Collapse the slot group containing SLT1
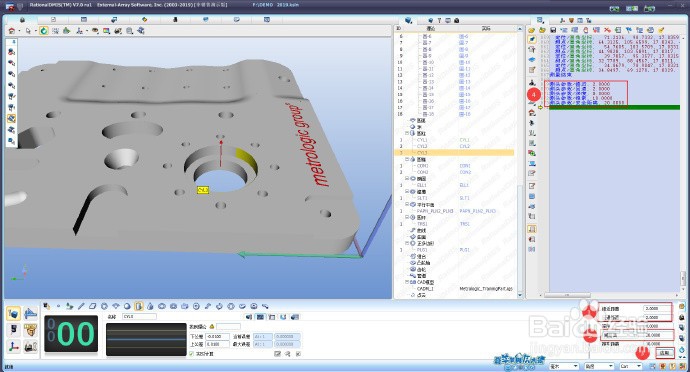 [x=407, y=192]
